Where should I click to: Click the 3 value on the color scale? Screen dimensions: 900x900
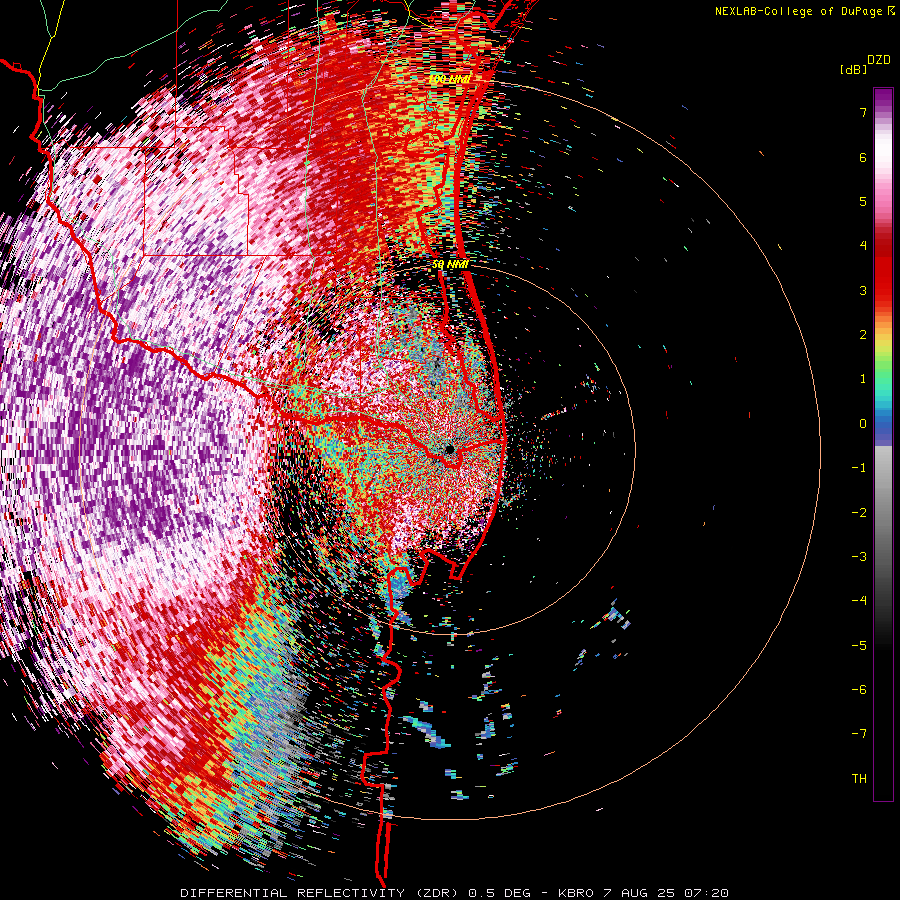(x=863, y=290)
